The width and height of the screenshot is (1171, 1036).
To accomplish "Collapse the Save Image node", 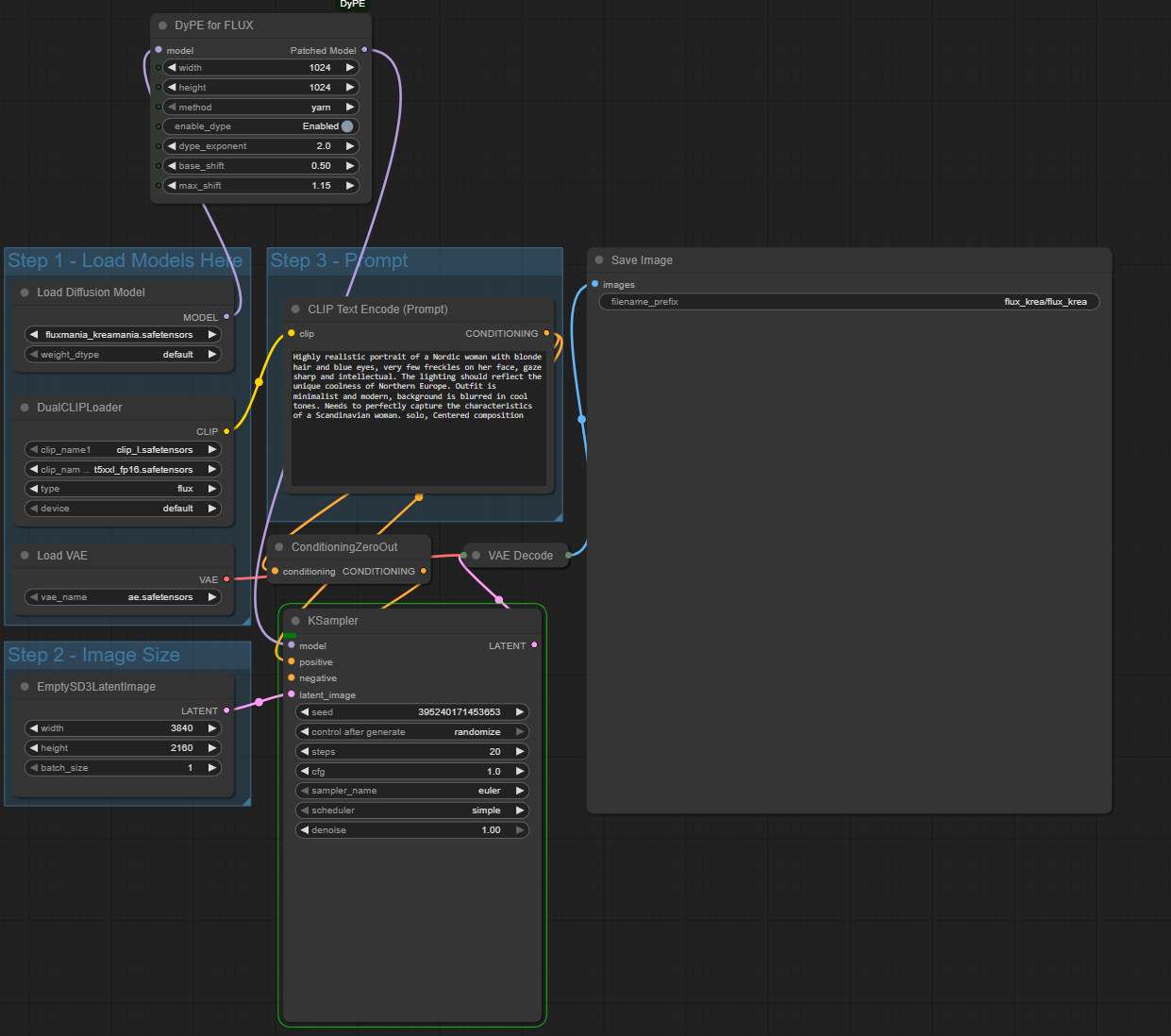I will (x=599, y=260).
